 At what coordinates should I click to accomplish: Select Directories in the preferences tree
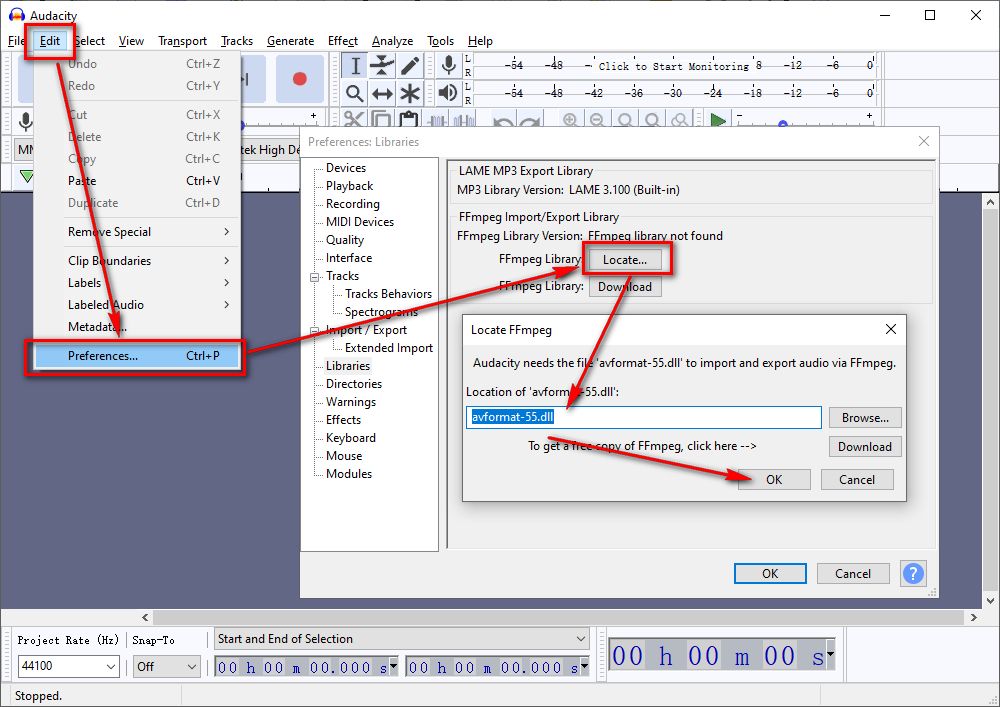point(354,384)
